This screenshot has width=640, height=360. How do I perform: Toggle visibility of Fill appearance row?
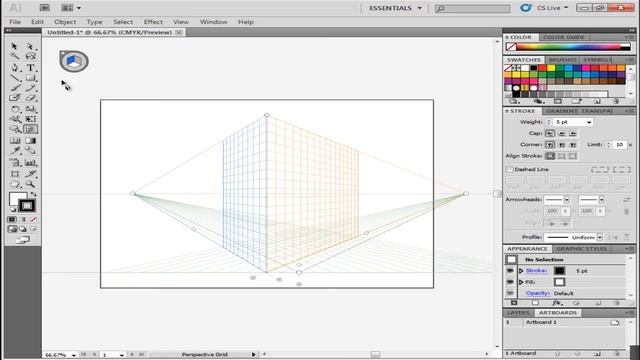coord(510,282)
